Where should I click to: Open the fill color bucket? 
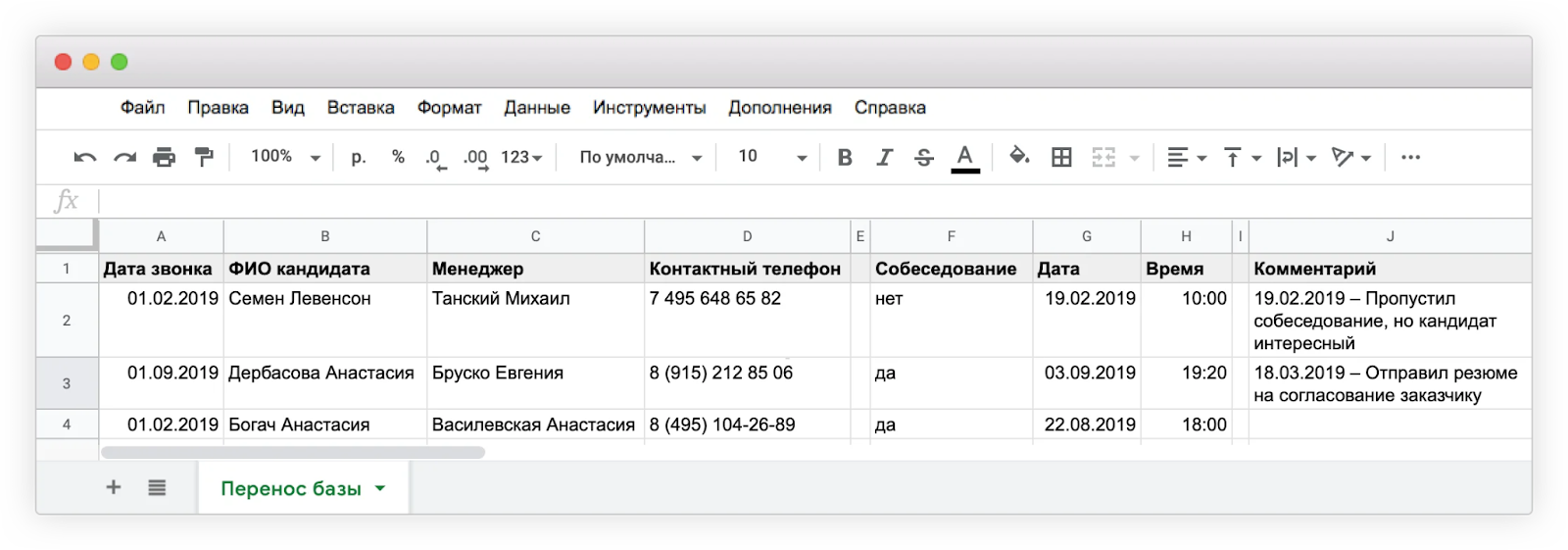coord(1019,157)
